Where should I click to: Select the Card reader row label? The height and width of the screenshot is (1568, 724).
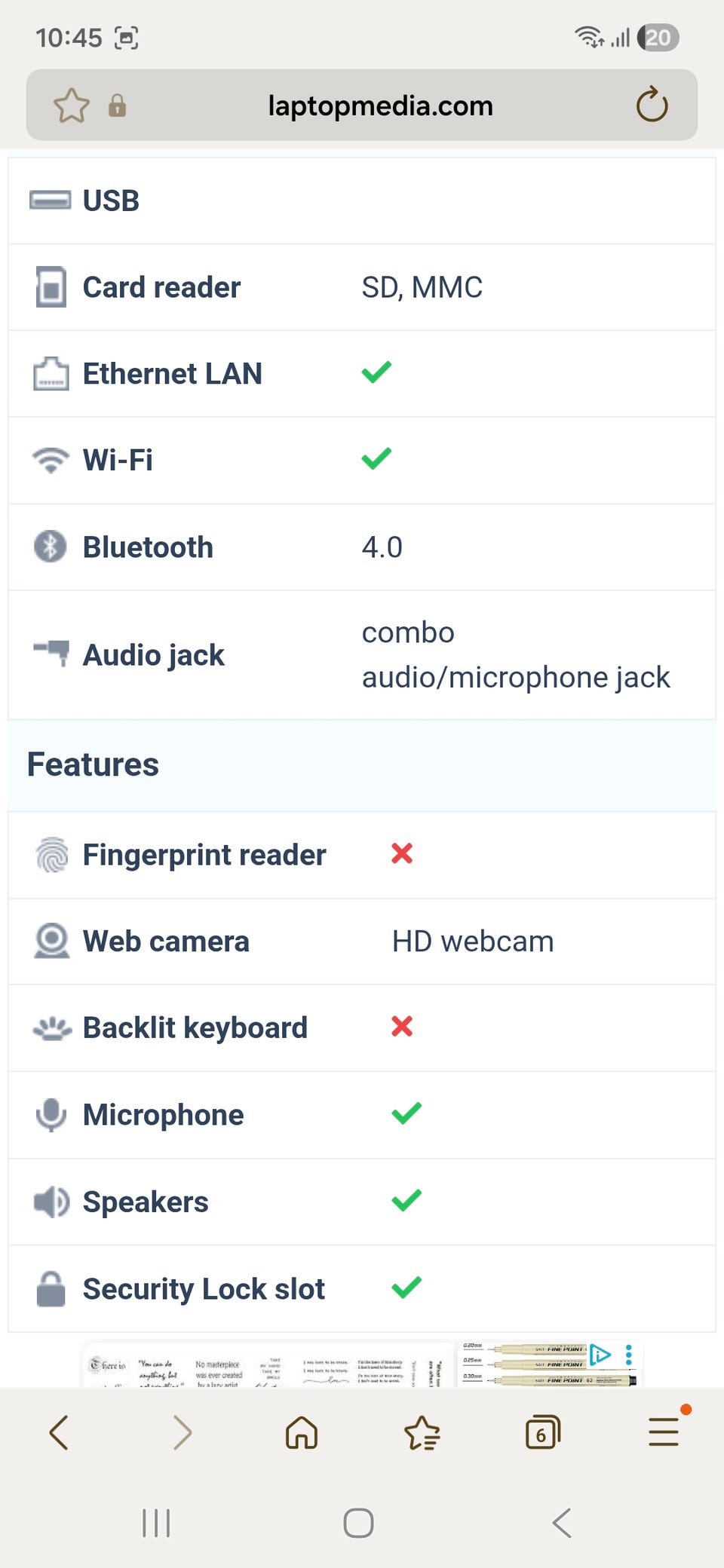161,287
